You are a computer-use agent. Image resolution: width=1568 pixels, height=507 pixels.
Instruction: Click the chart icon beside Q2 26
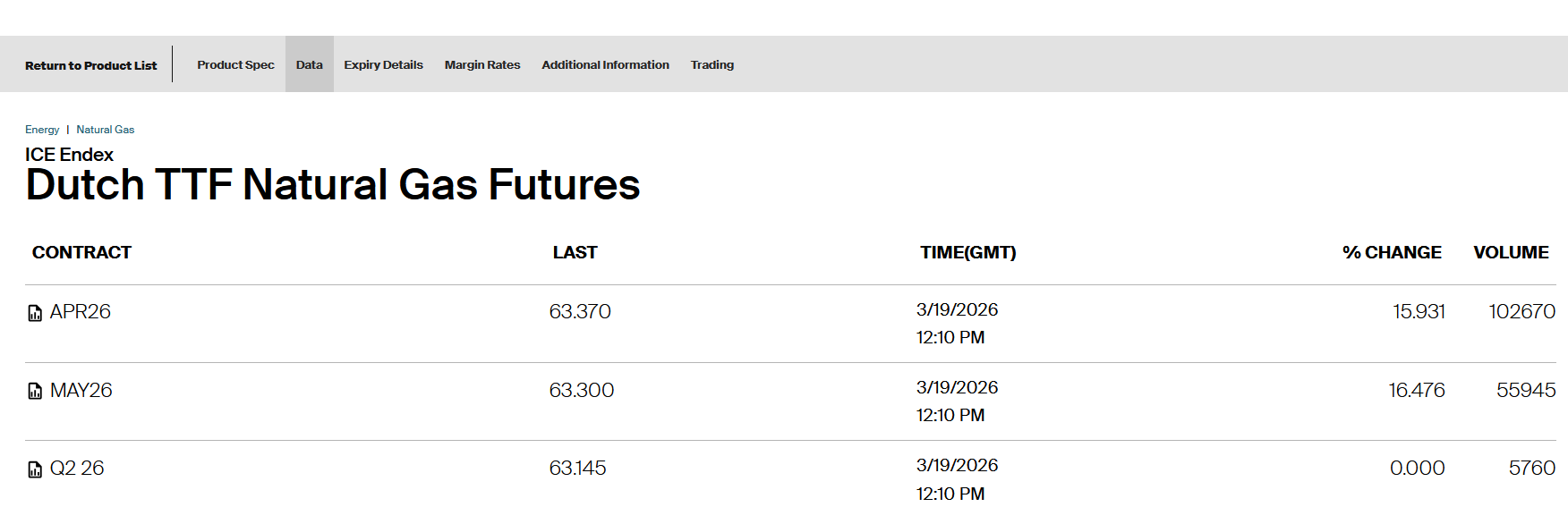[35, 469]
